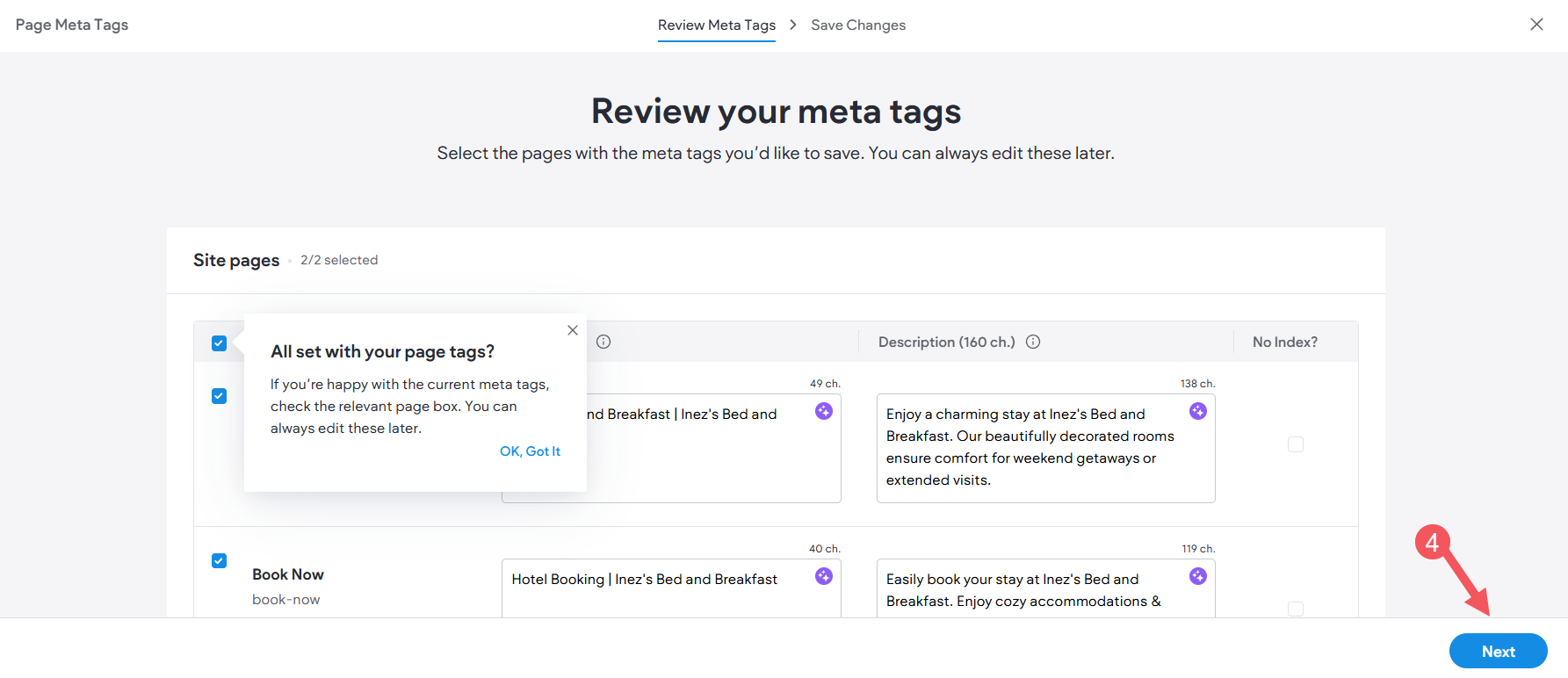Enable No Index for Book Now page
This screenshot has height=678, width=1568.
[1295, 609]
